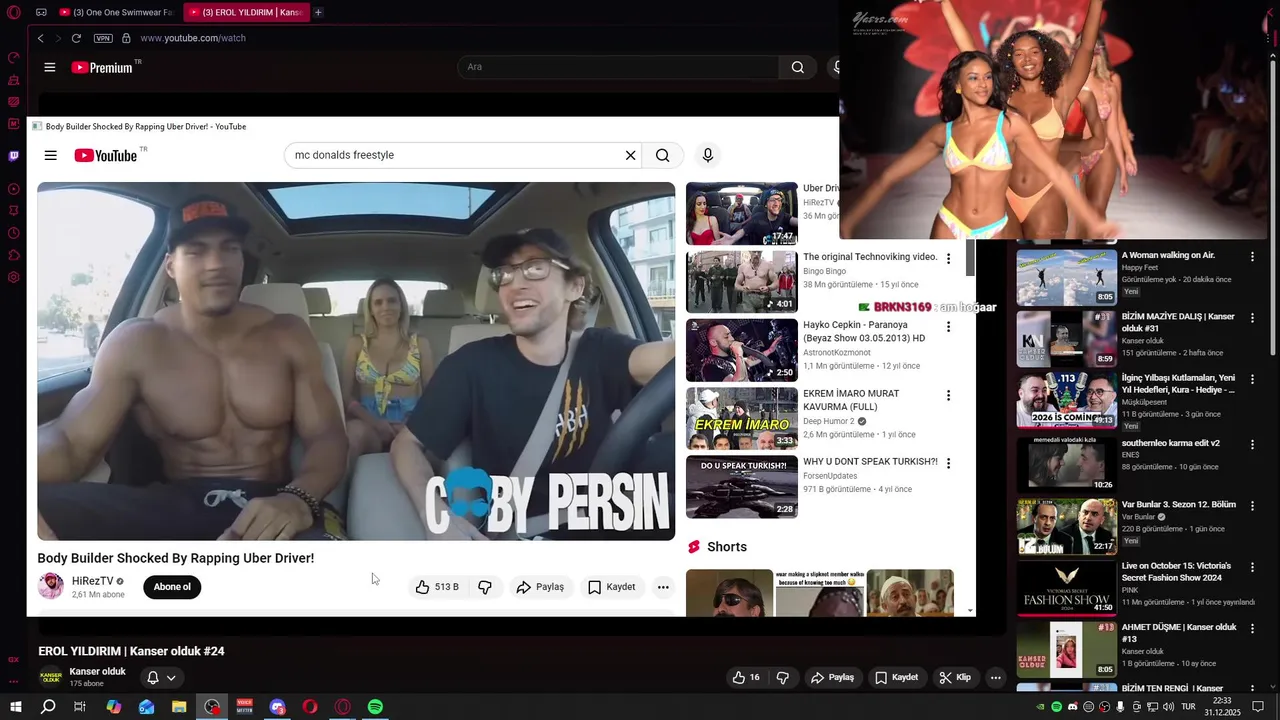Open Kanser olduk channel avatar

click(50, 677)
